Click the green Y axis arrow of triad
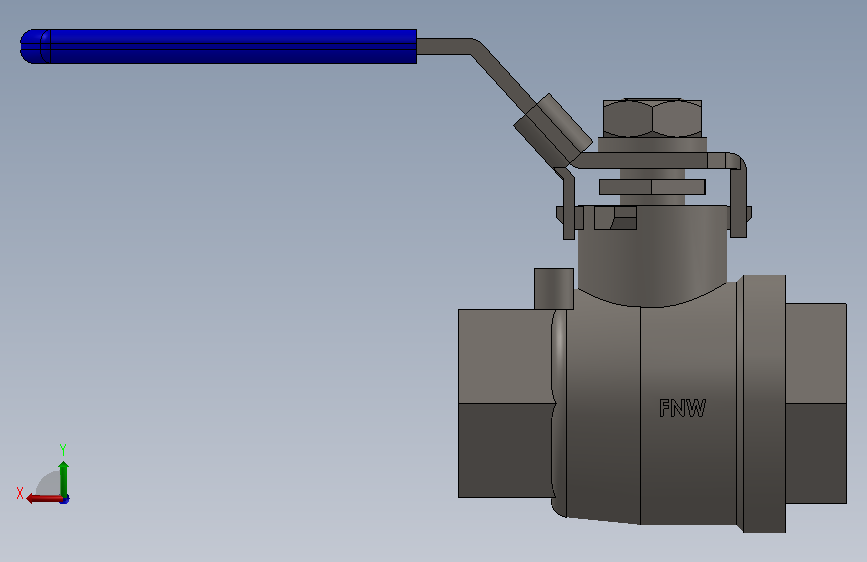The width and height of the screenshot is (867, 562). [x=64, y=478]
